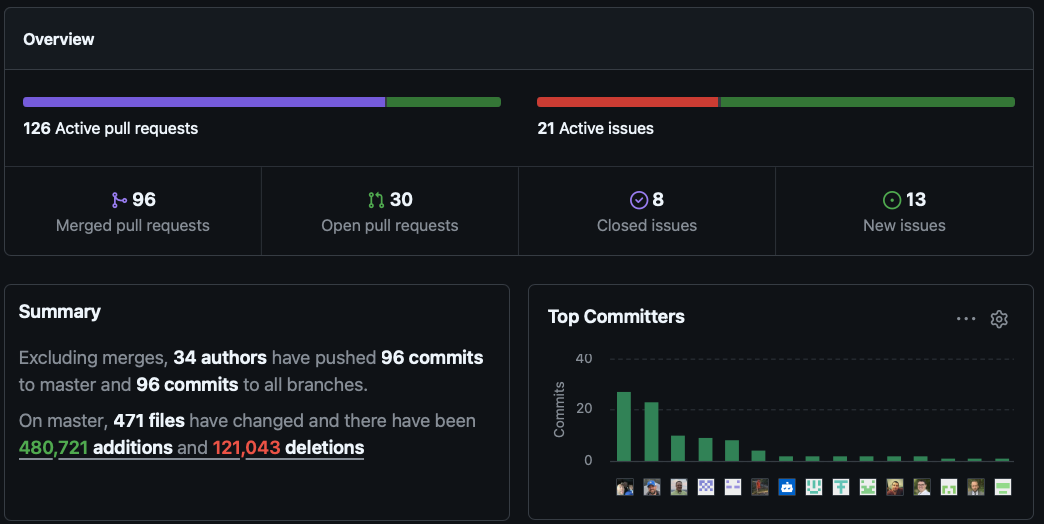Select the blue robot committer avatar
This screenshot has width=1044, height=524.
point(786,487)
